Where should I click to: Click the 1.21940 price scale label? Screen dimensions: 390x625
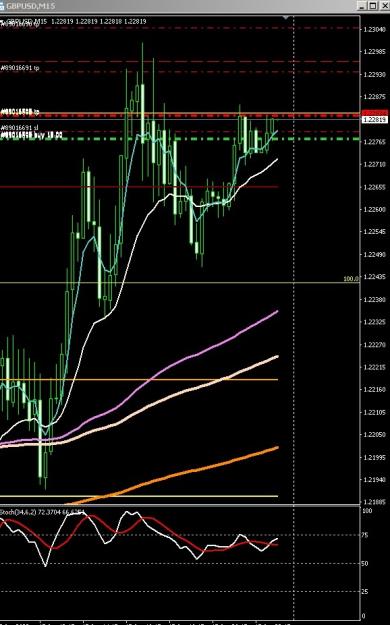pyautogui.click(x=374, y=480)
